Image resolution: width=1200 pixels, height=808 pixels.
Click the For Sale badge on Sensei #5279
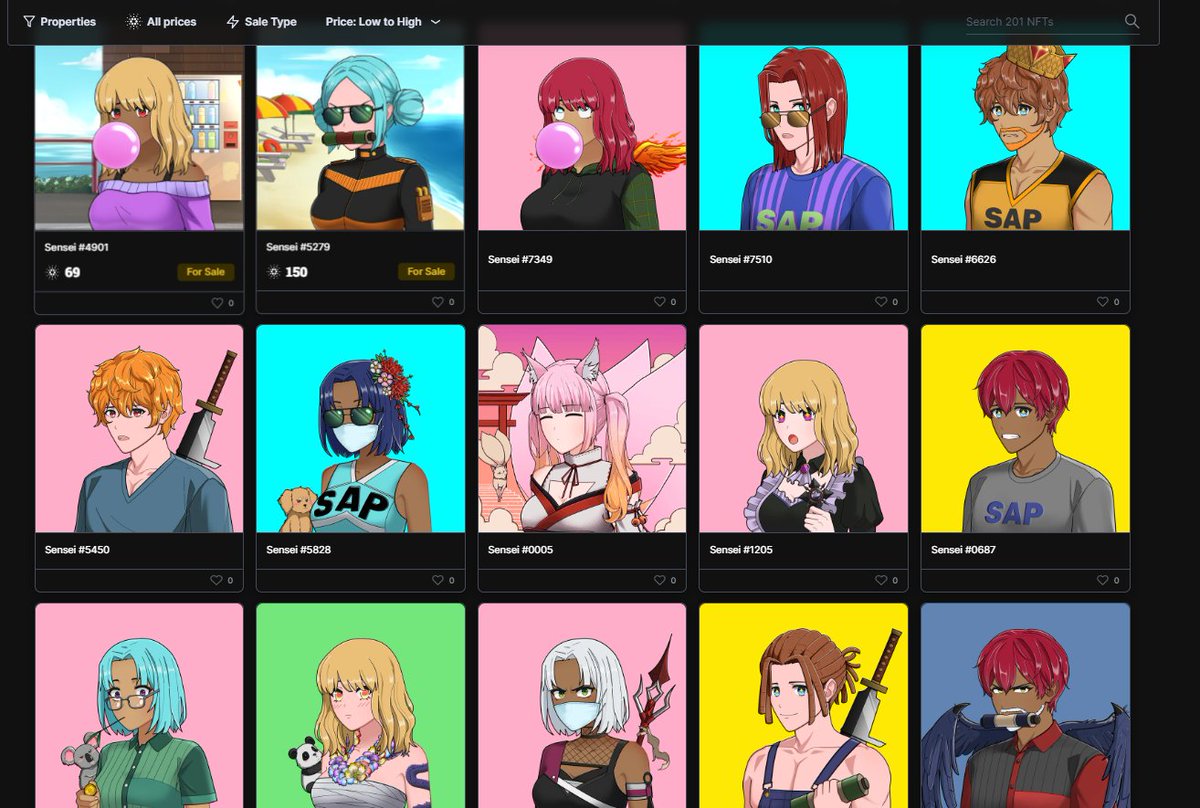pyautogui.click(x=427, y=272)
